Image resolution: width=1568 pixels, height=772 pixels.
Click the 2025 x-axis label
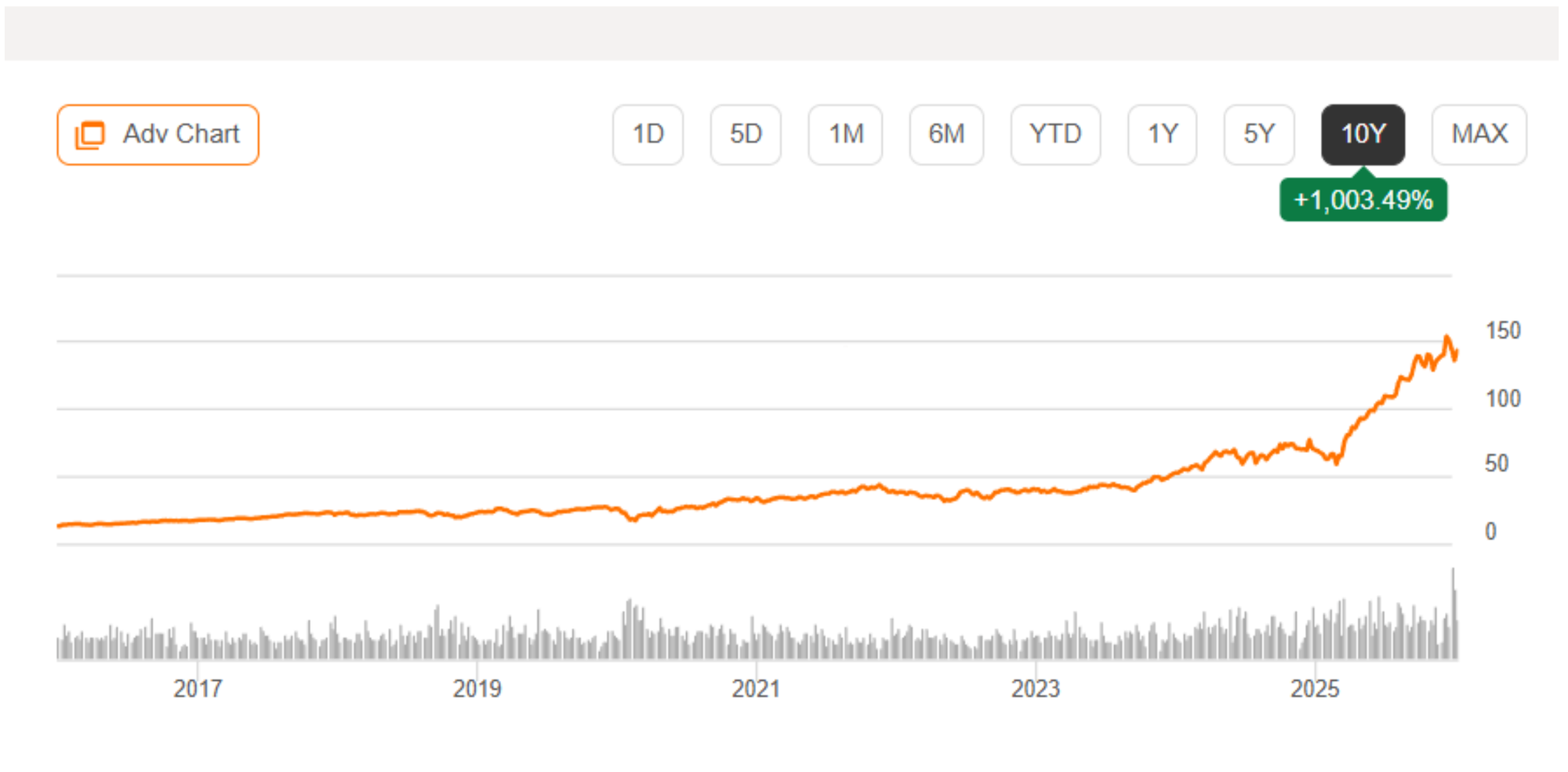tap(1315, 688)
